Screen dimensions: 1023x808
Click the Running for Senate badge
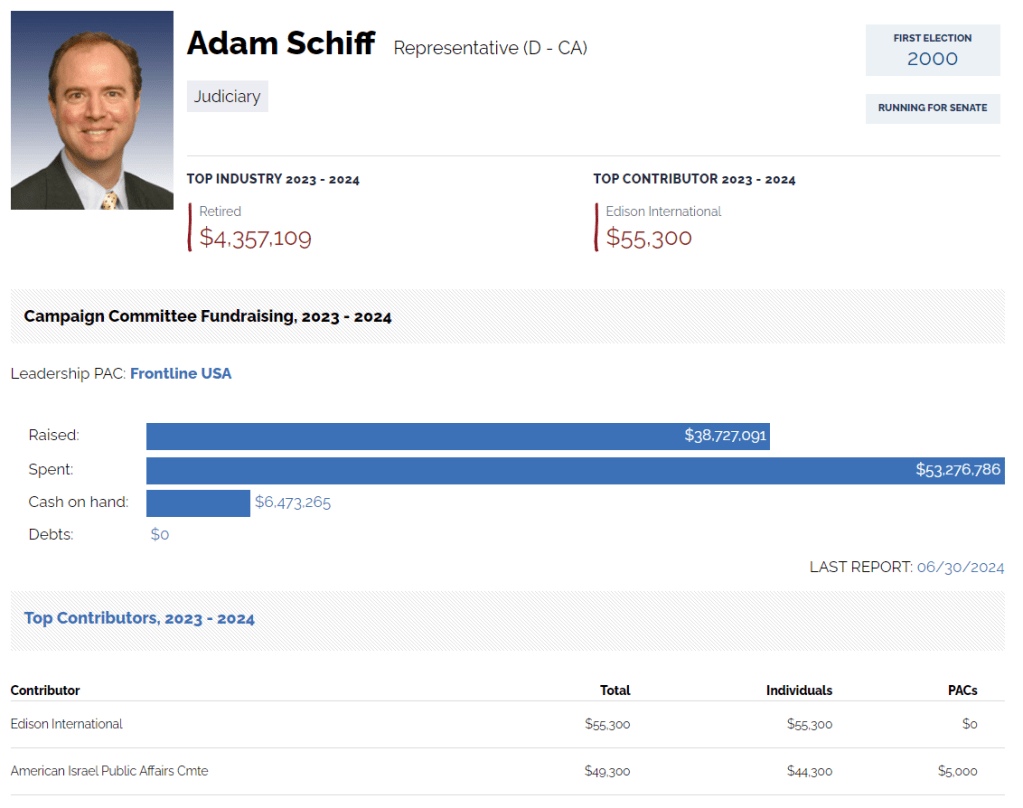932,108
